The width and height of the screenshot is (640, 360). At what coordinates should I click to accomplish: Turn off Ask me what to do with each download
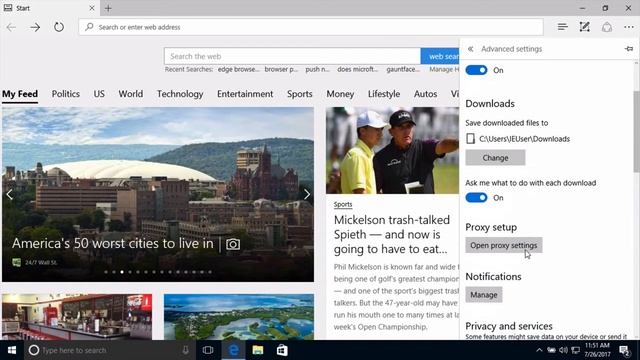coord(476,198)
